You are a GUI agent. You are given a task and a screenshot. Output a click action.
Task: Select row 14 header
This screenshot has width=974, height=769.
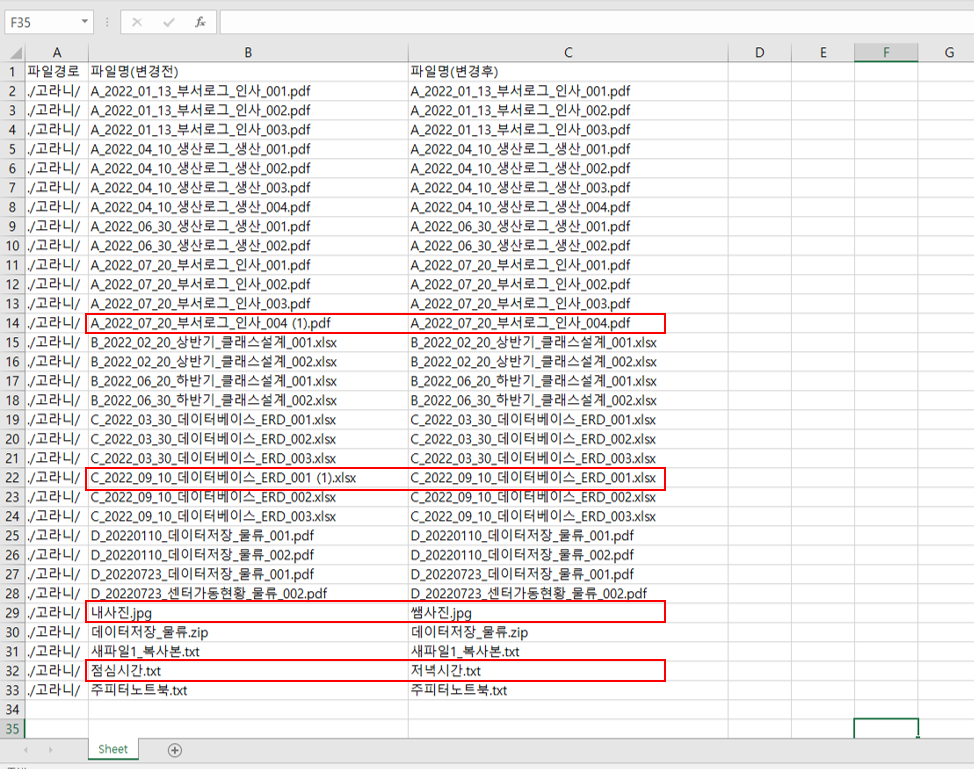pyautogui.click(x=12, y=323)
